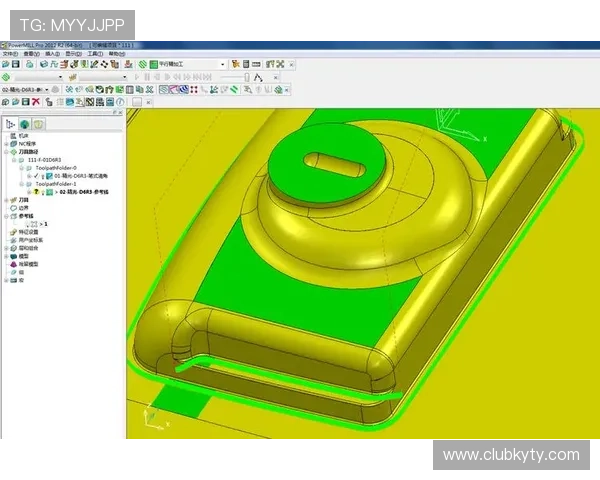Collapse the ToolpathFolder-0 folder
This screenshot has height=480, width=600.
point(19,168)
